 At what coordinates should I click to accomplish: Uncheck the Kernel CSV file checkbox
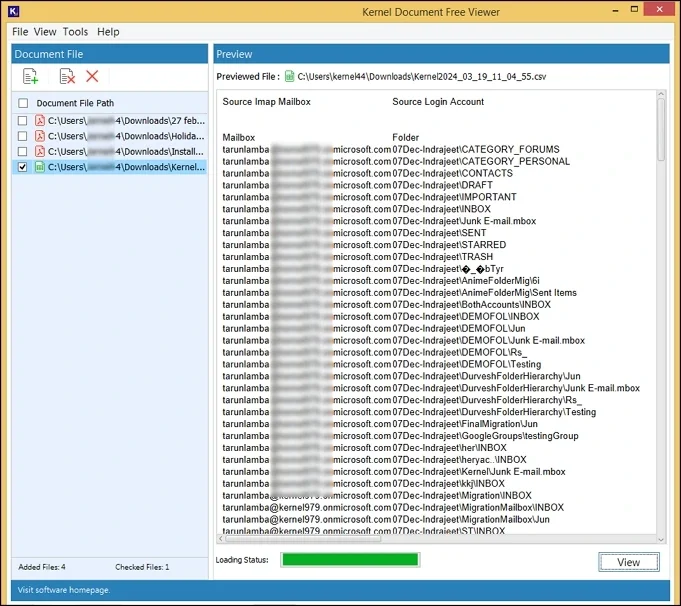pos(23,167)
